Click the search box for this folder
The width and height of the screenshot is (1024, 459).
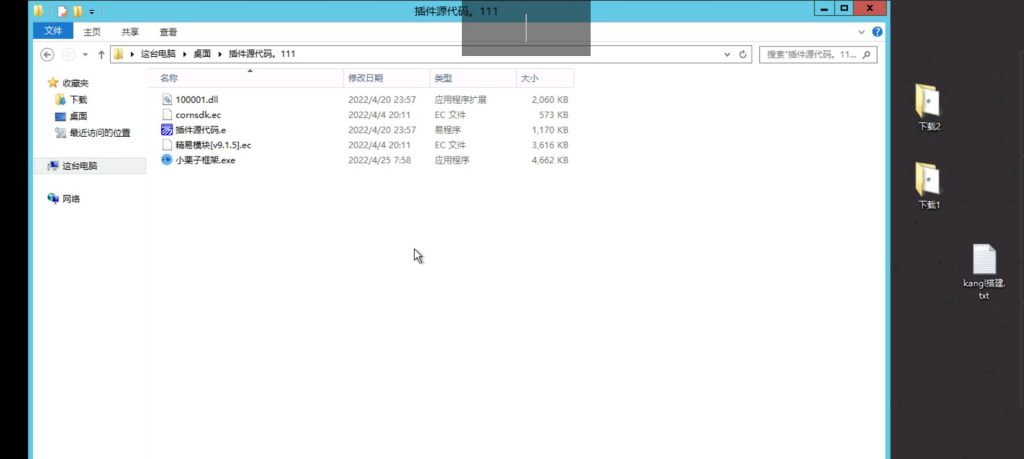(x=815, y=54)
